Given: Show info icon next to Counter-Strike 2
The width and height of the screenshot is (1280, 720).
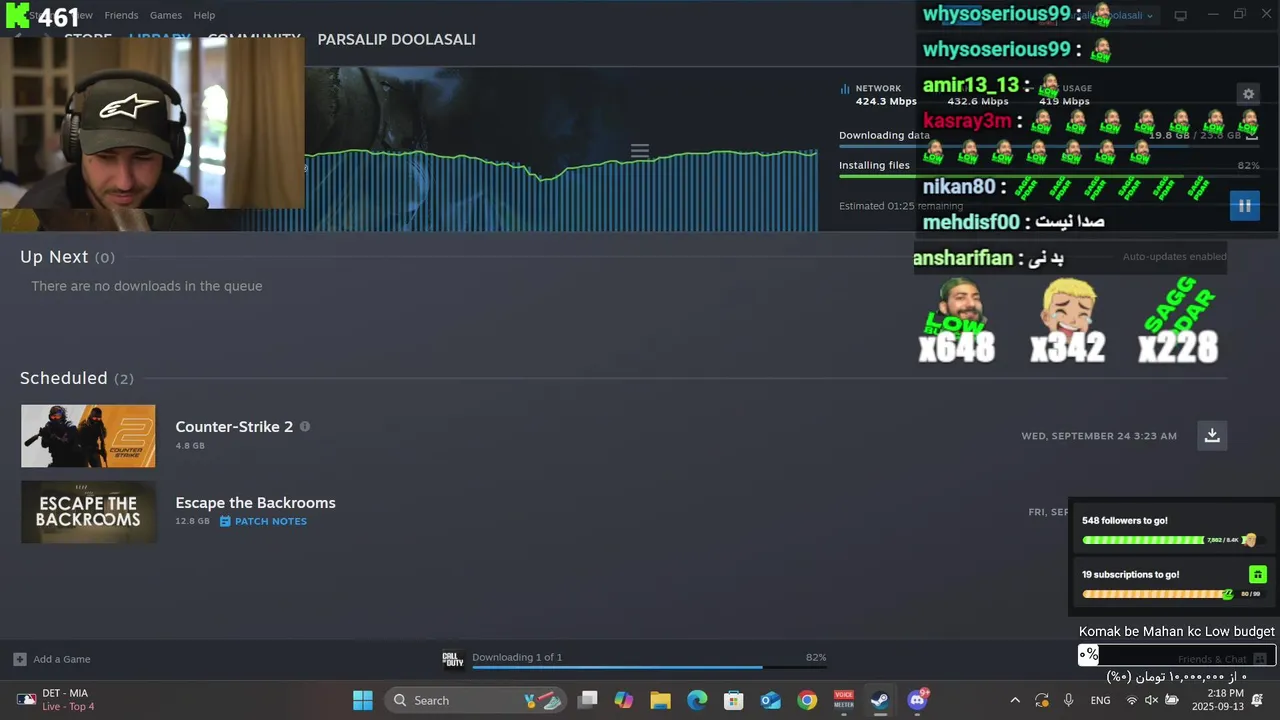Looking at the screenshot, I should tap(305, 426).
